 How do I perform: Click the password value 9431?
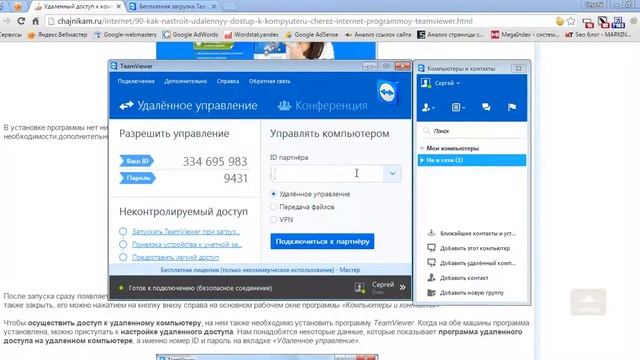tap(236, 178)
